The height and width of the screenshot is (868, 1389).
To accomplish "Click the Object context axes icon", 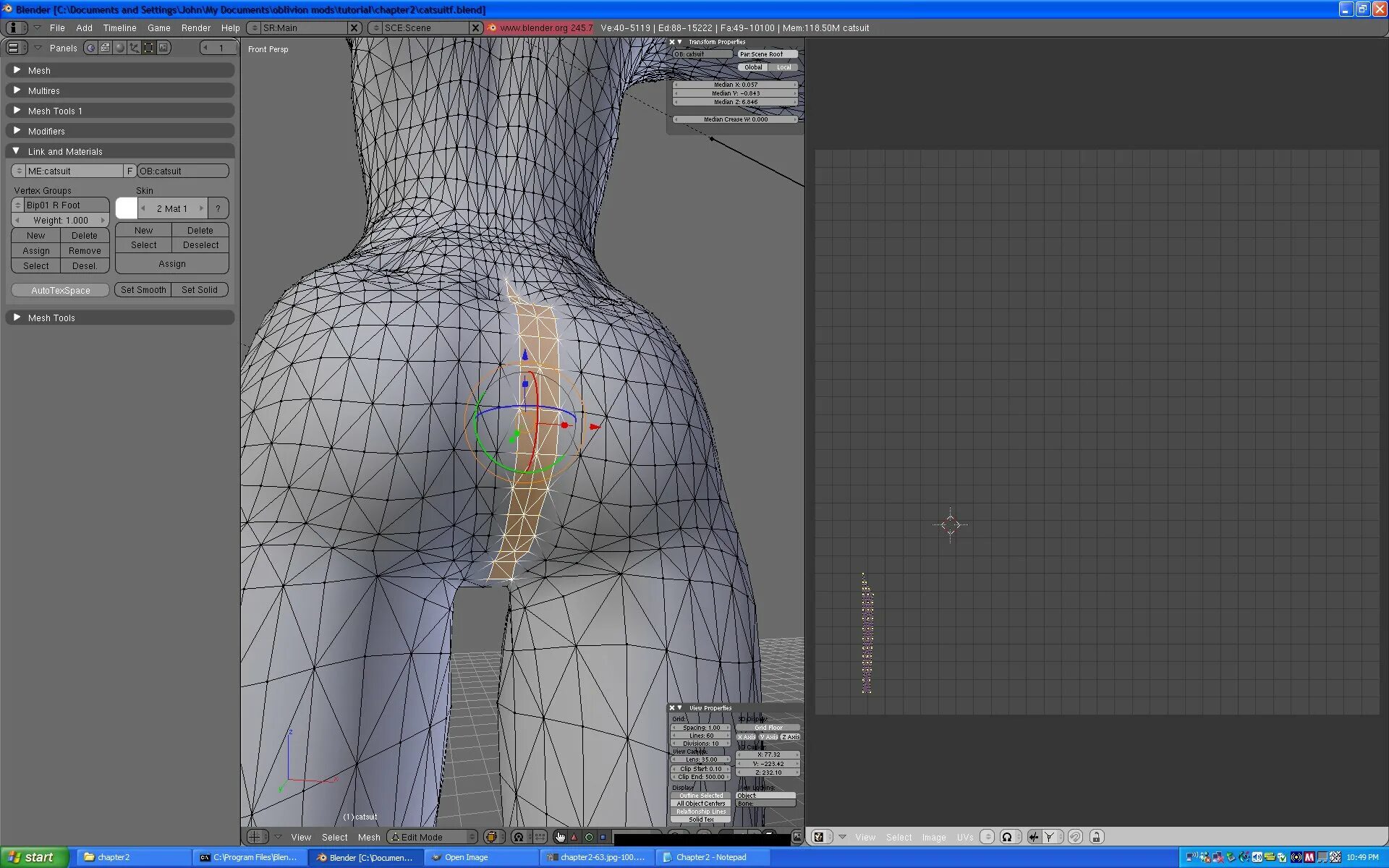I will pyautogui.click(x=134, y=48).
